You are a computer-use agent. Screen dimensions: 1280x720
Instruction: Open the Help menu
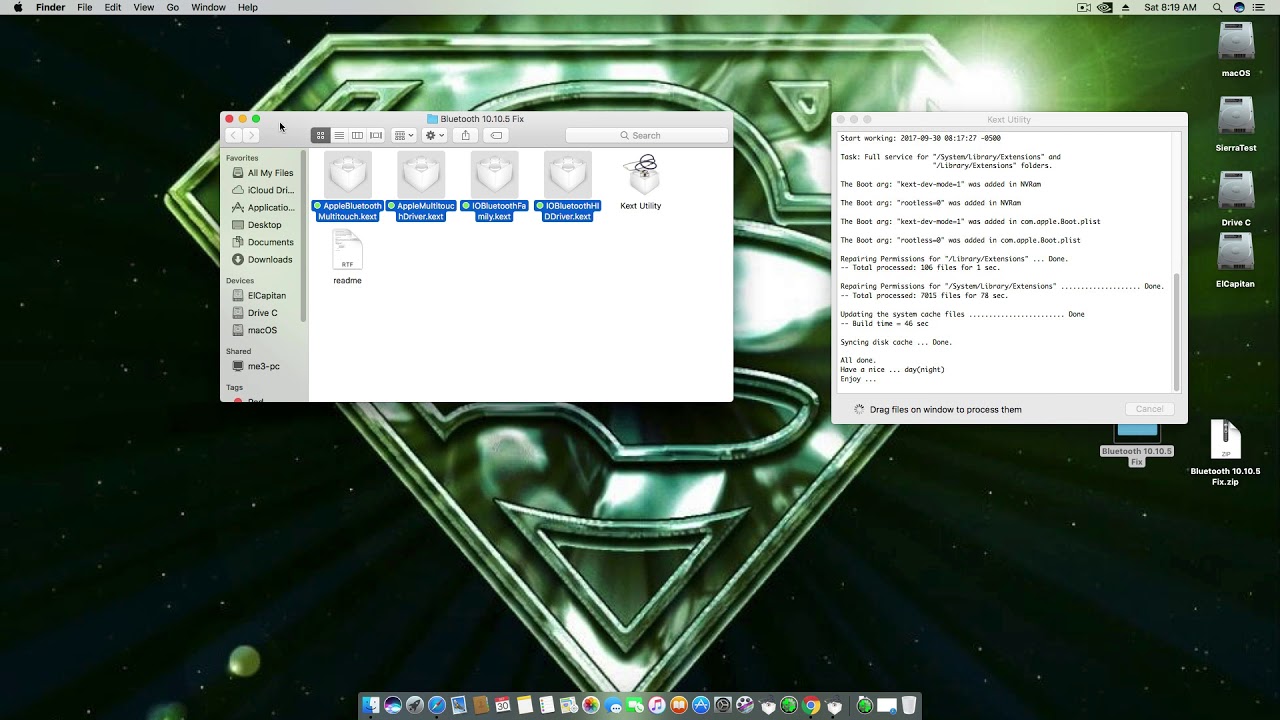[247, 7]
